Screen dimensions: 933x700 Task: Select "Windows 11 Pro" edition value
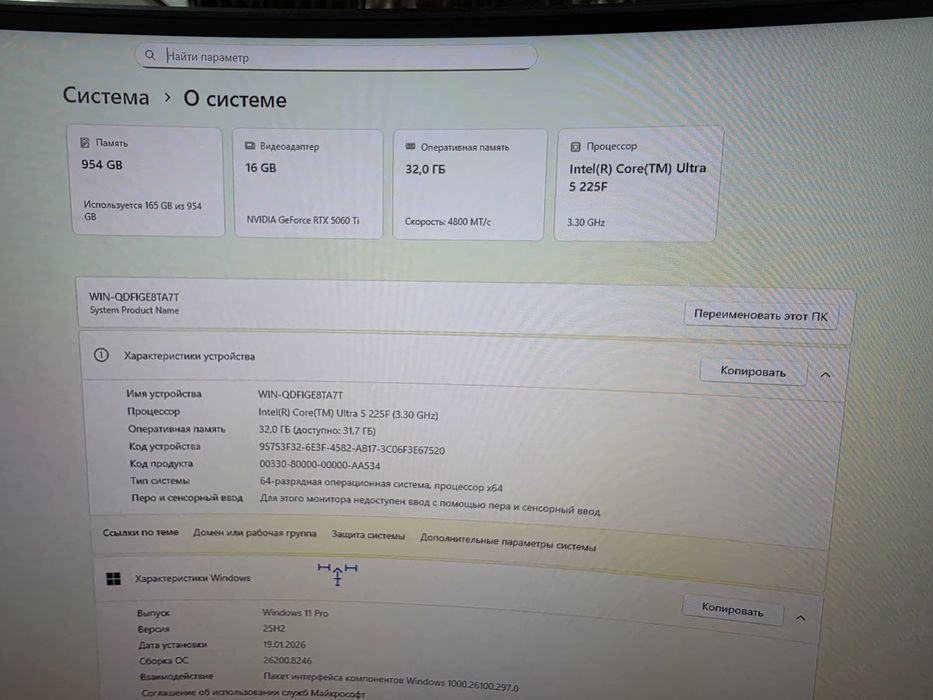tap(296, 612)
